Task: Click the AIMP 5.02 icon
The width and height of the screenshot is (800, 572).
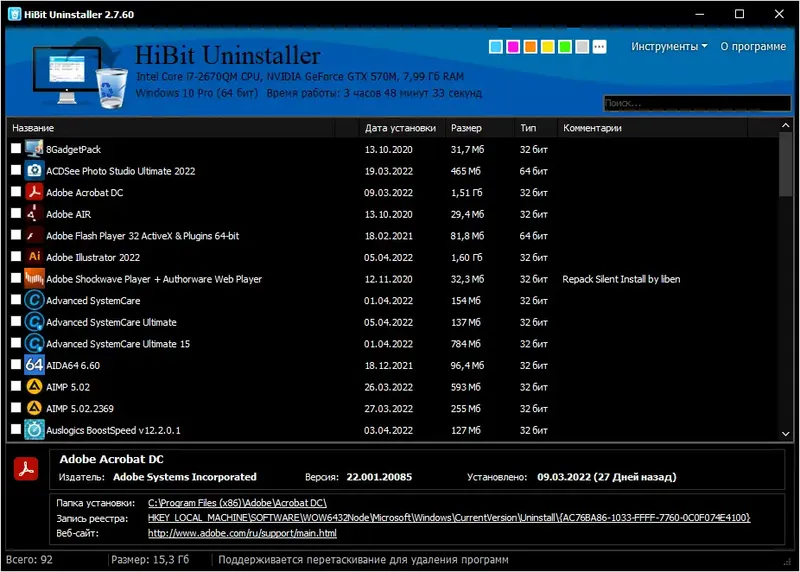Action: click(x=34, y=386)
